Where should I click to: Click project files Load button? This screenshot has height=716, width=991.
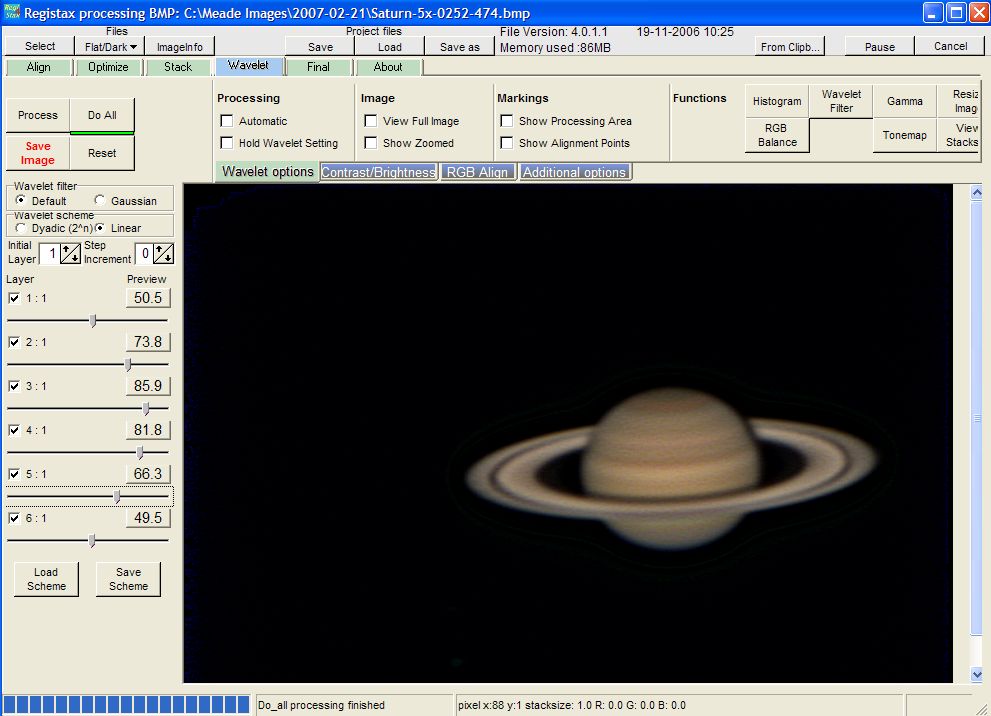click(390, 47)
